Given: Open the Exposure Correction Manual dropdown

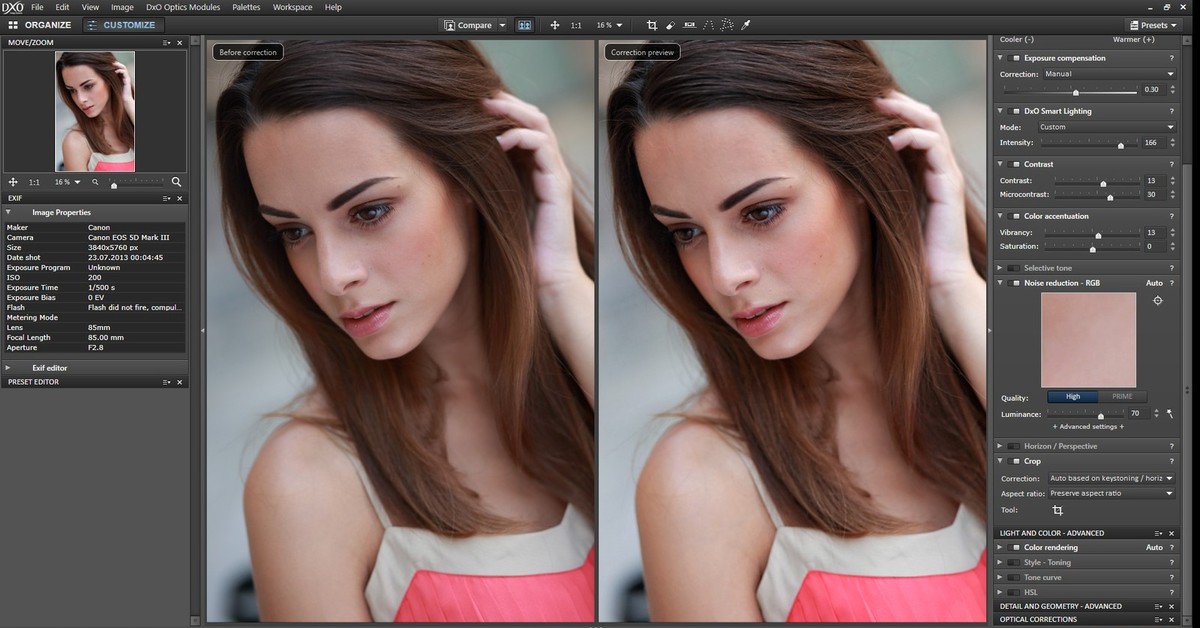Looking at the screenshot, I should click(1109, 74).
